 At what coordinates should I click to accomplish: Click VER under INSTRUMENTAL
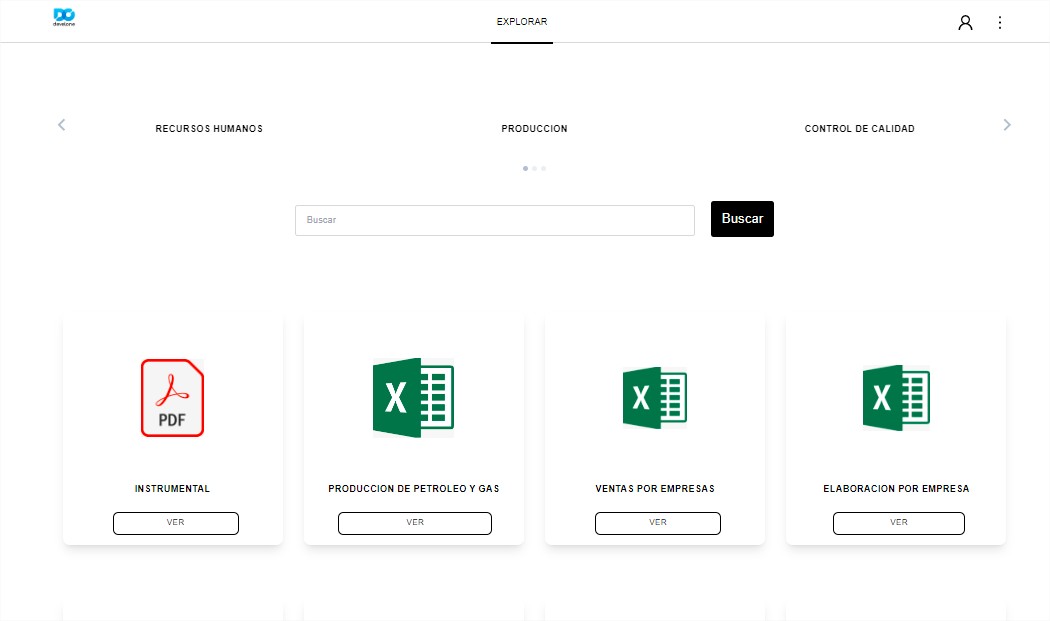pyautogui.click(x=175, y=523)
